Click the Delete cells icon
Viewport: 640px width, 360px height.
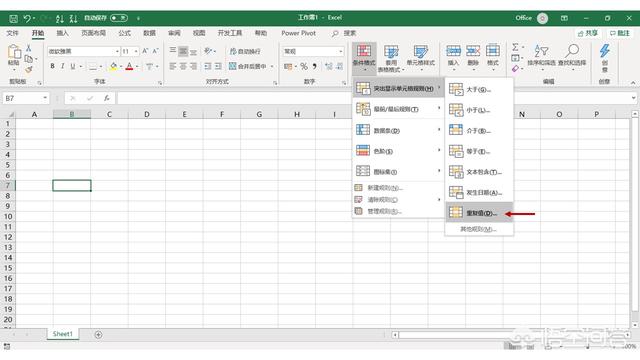click(x=473, y=51)
